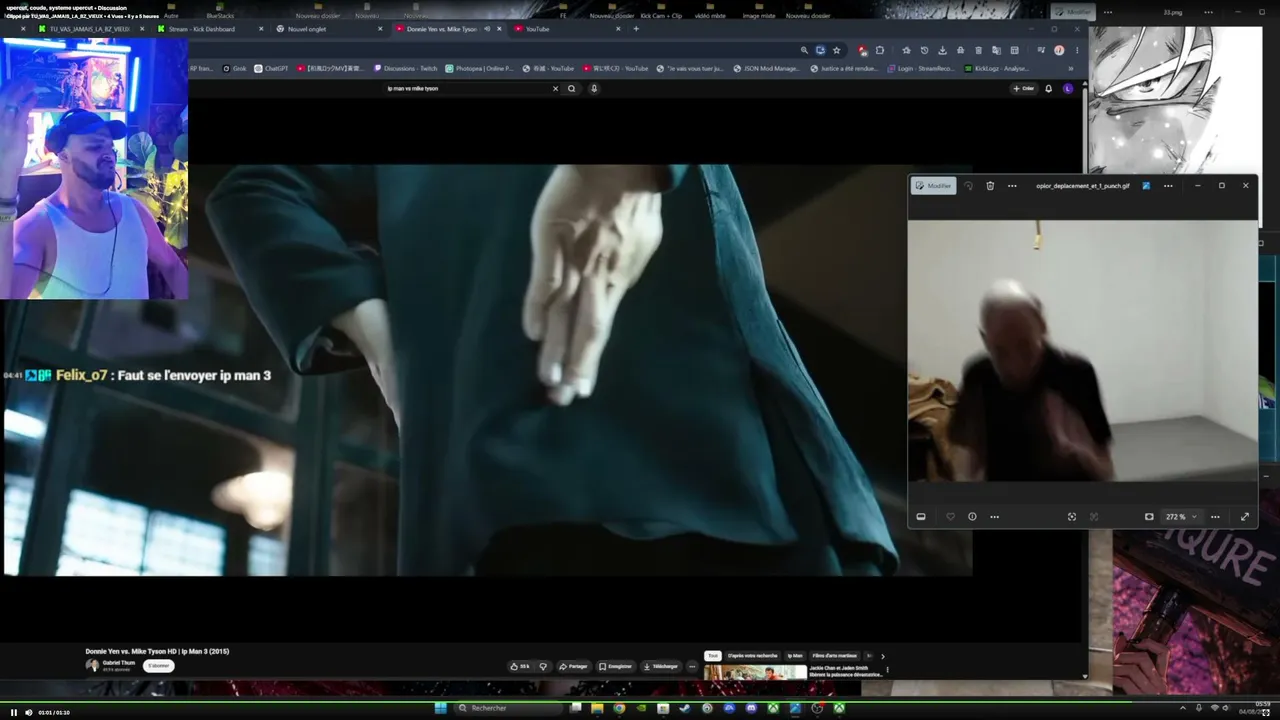Open Steam from the taskbar
Viewport: 1280px width, 720px height.
pos(685,708)
